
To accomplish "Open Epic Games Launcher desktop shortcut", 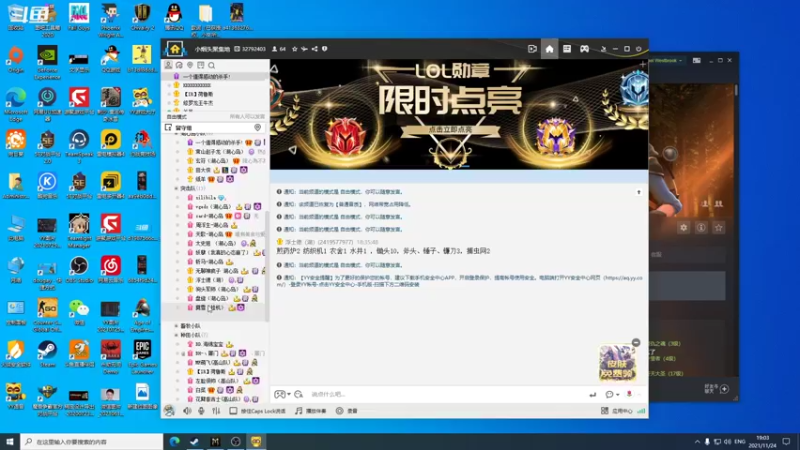I will (x=142, y=356).
